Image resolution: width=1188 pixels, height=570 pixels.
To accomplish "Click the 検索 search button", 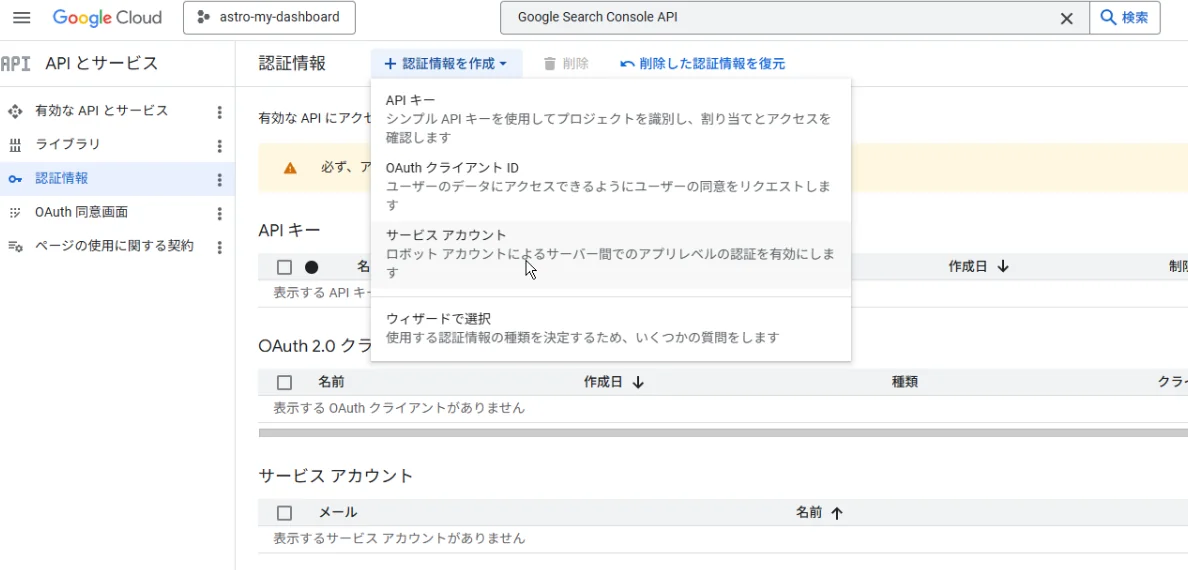I will click(1124, 18).
